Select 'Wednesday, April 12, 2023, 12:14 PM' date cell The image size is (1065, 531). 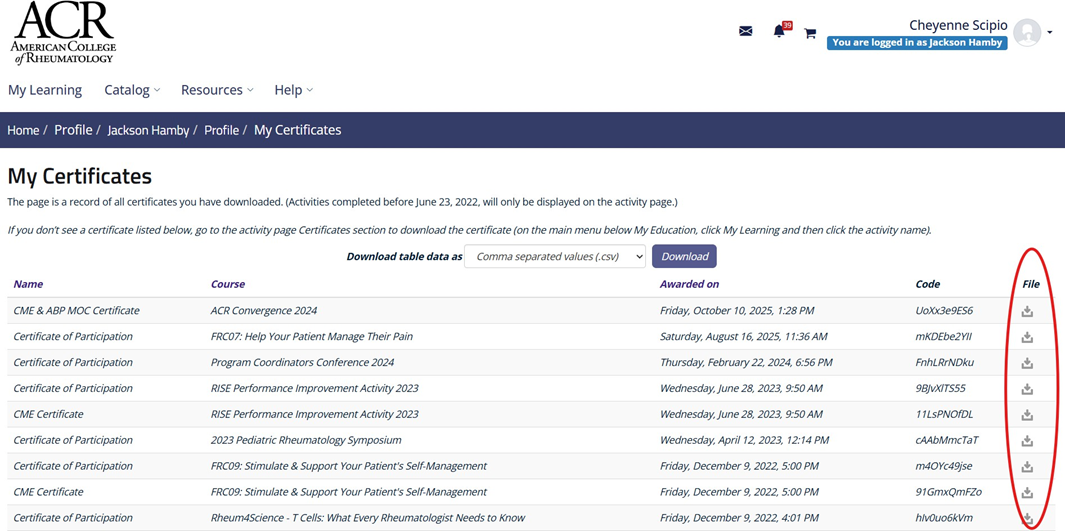[x=744, y=440]
